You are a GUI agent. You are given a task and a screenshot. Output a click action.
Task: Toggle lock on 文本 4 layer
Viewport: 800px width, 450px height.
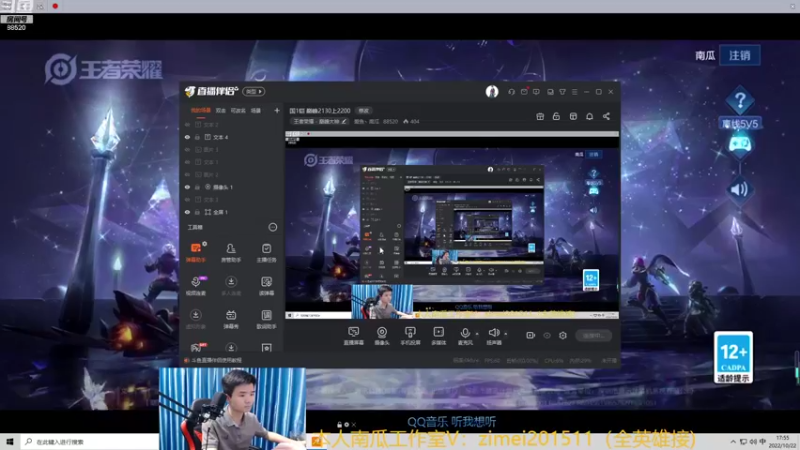point(197,137)
